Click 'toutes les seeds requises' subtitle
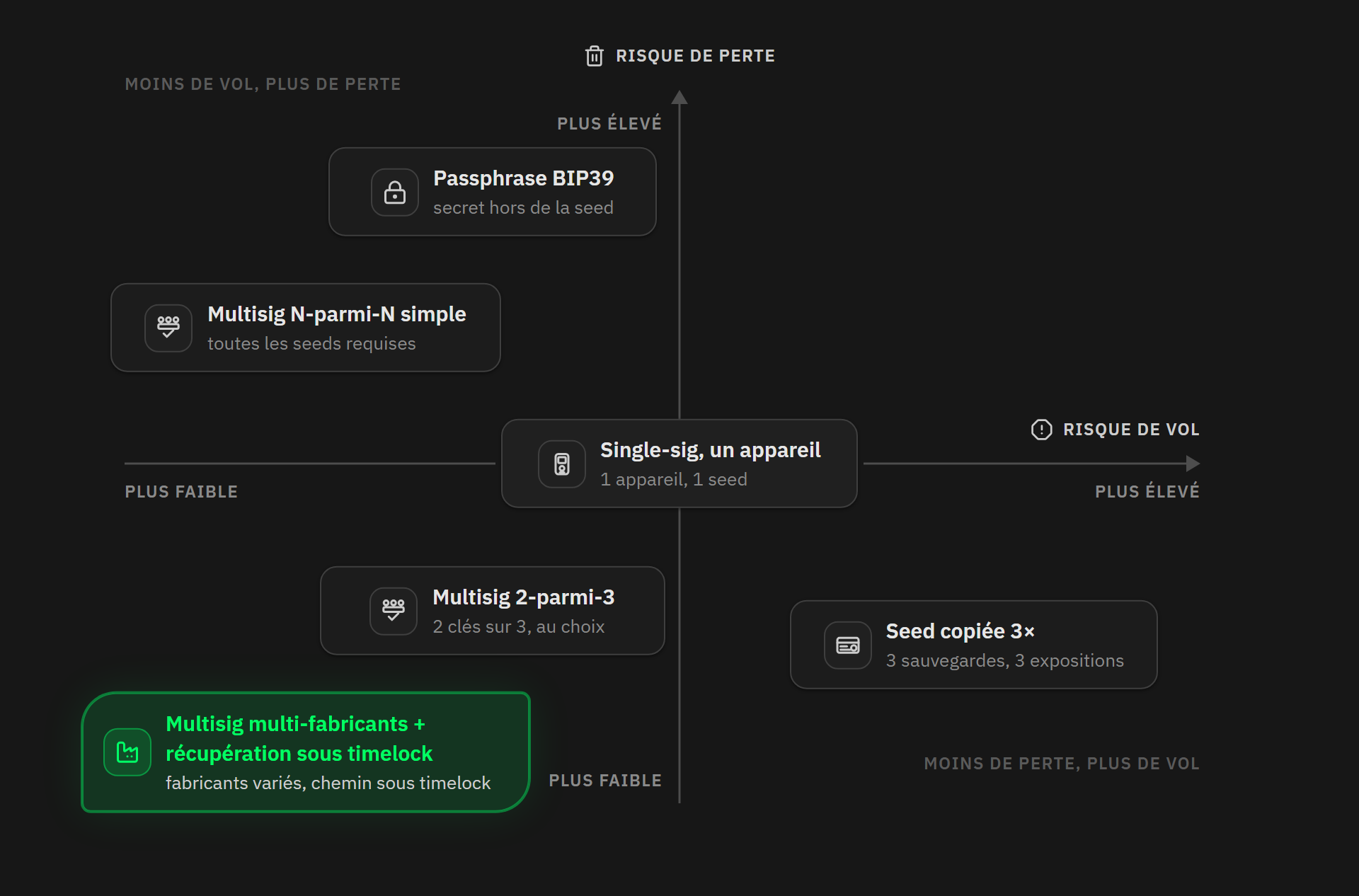 [311, 343]
